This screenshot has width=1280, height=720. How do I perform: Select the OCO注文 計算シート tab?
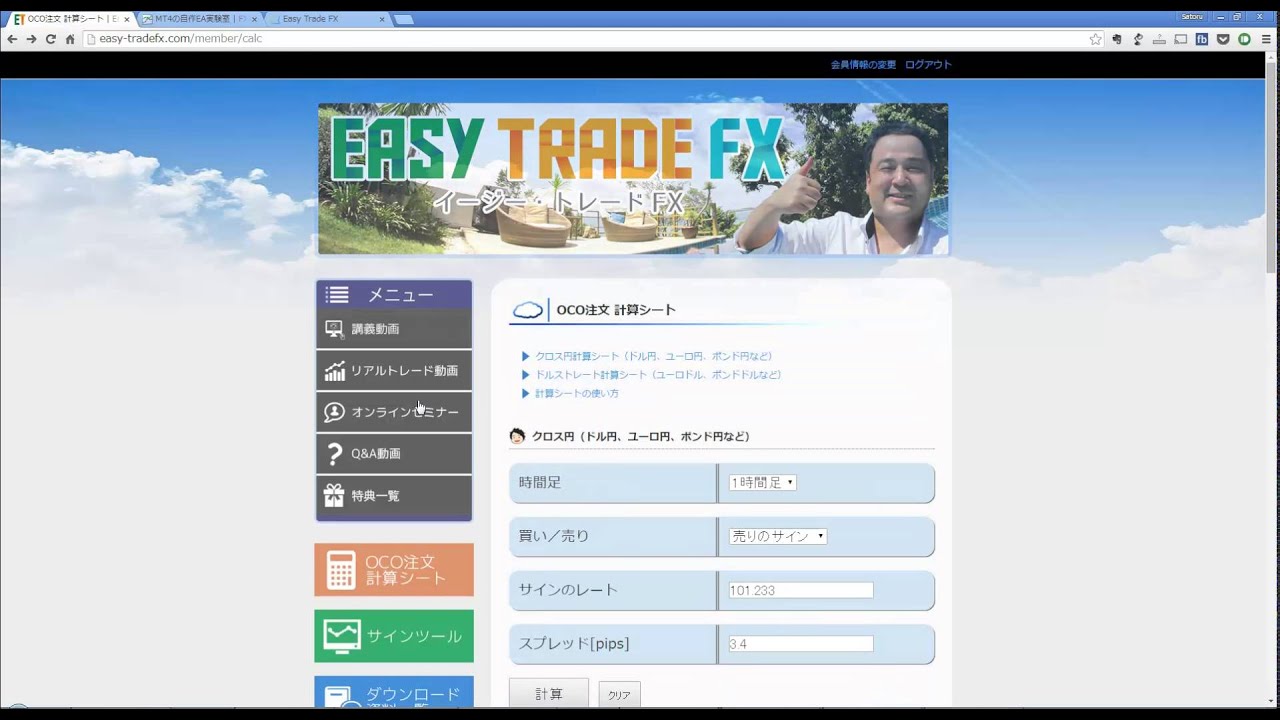[70, 19]
